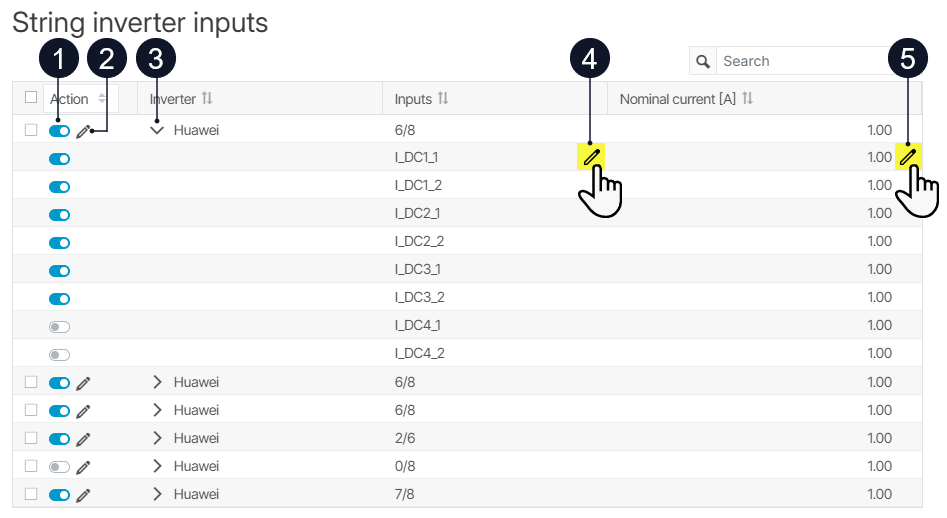
Task: Sort table by Inputs column
Action: [x=443, y=98]
